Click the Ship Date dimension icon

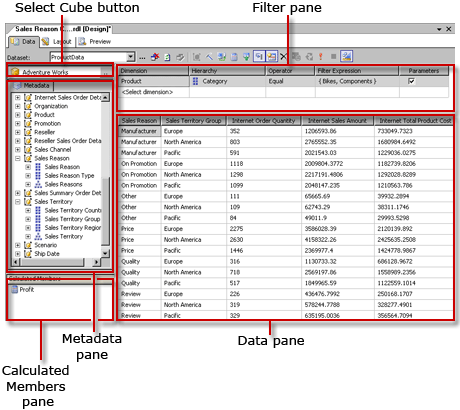[x=28, y=254]
